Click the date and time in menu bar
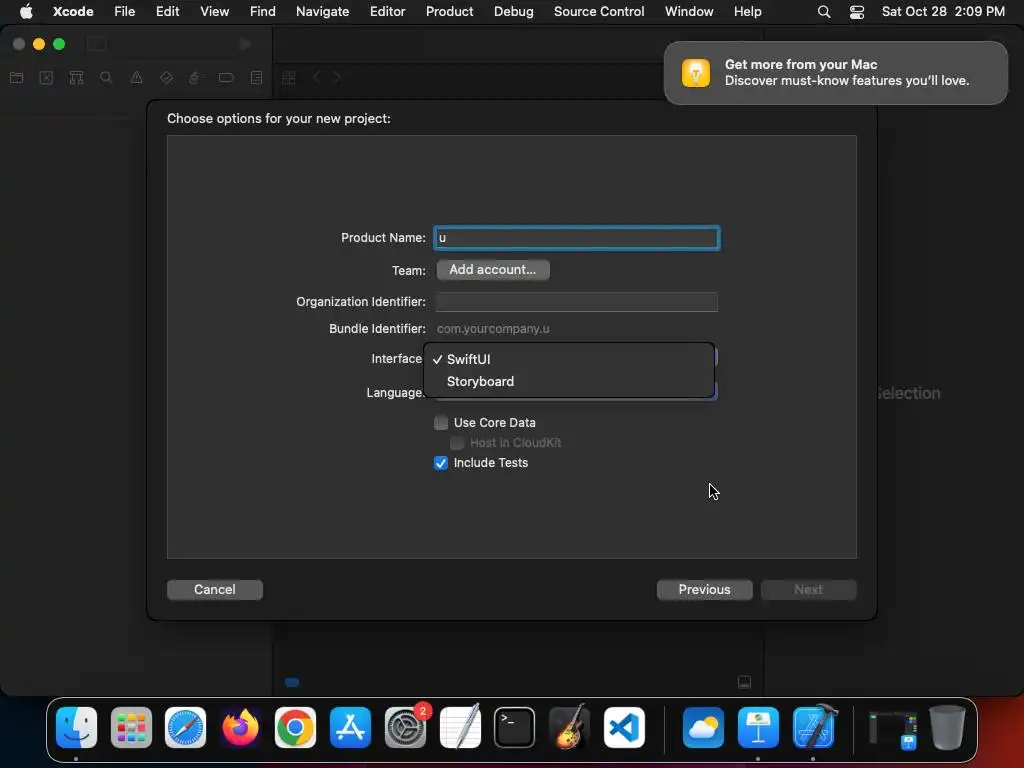This screenshot has height=768, width=1024. click(943, 12)
